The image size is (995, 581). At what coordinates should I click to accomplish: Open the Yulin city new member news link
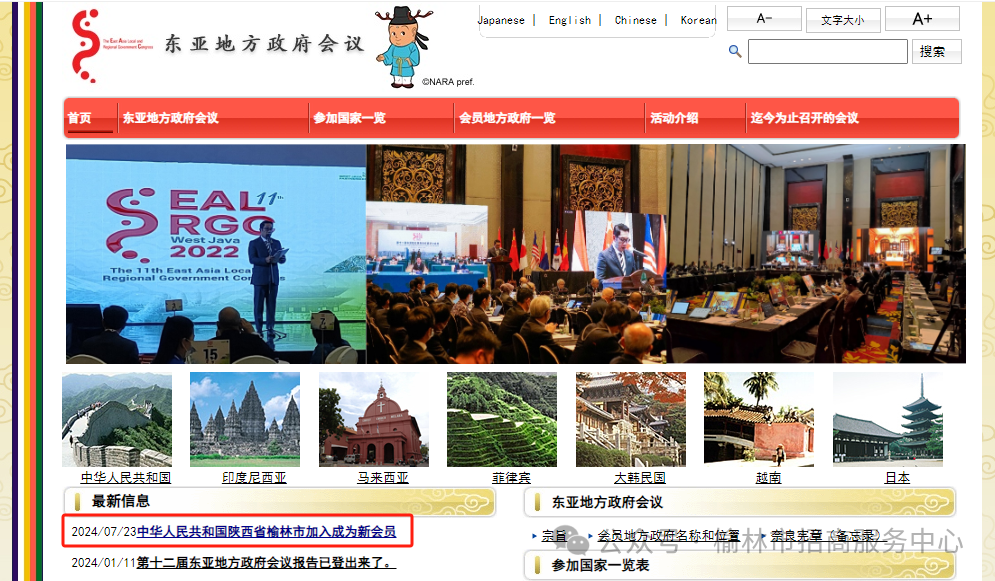click(266, 532)
